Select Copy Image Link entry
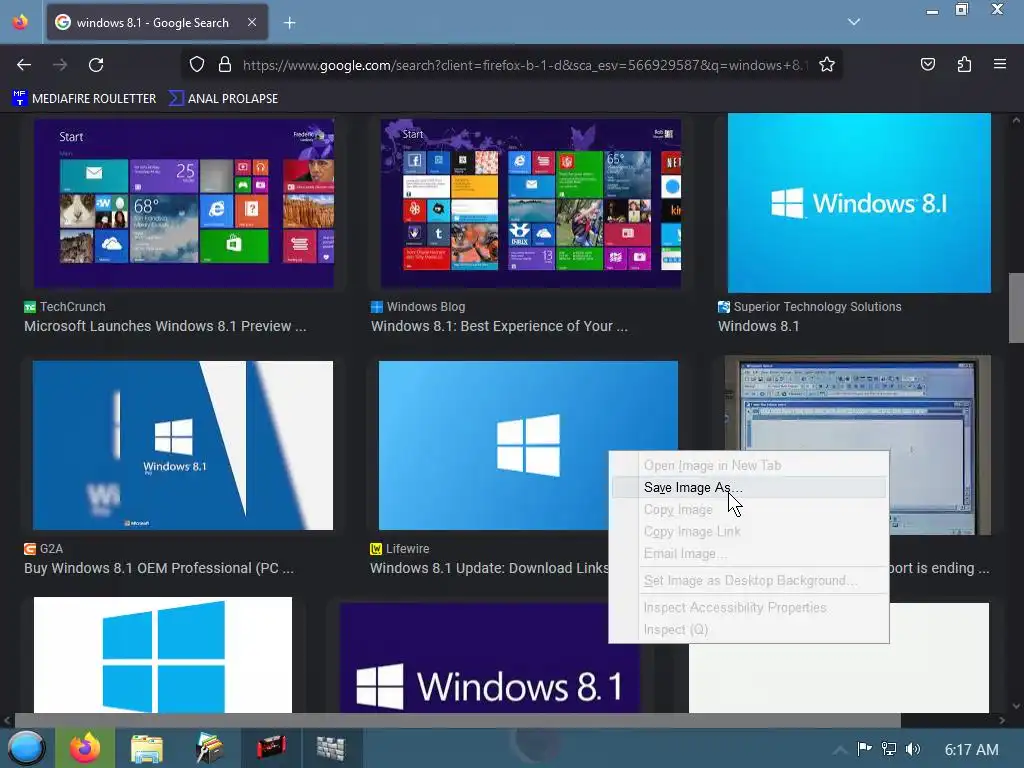The width and height of the screenshot is (1024, 768). pos(748,532)
